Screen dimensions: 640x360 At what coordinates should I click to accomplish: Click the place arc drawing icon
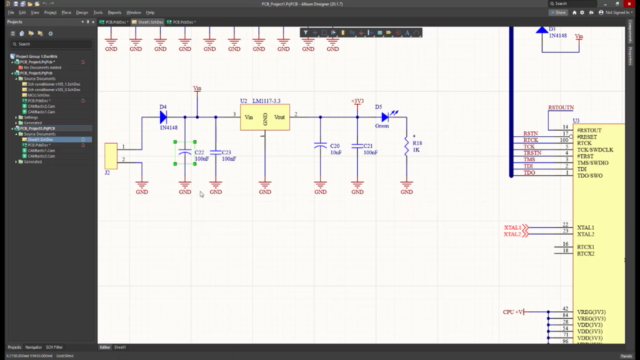[x=416, y=33]
